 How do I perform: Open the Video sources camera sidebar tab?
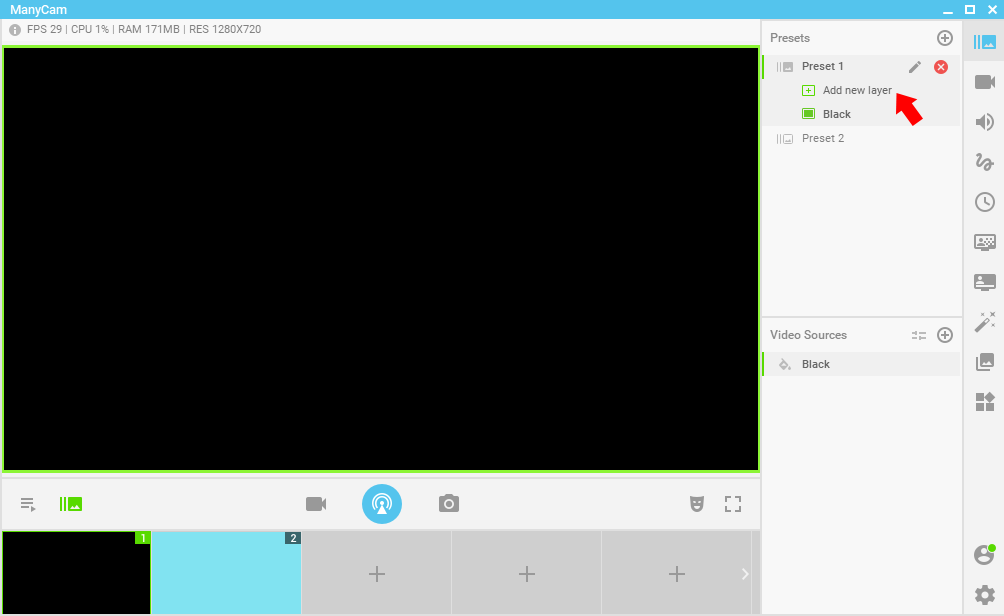coord(984,82)
